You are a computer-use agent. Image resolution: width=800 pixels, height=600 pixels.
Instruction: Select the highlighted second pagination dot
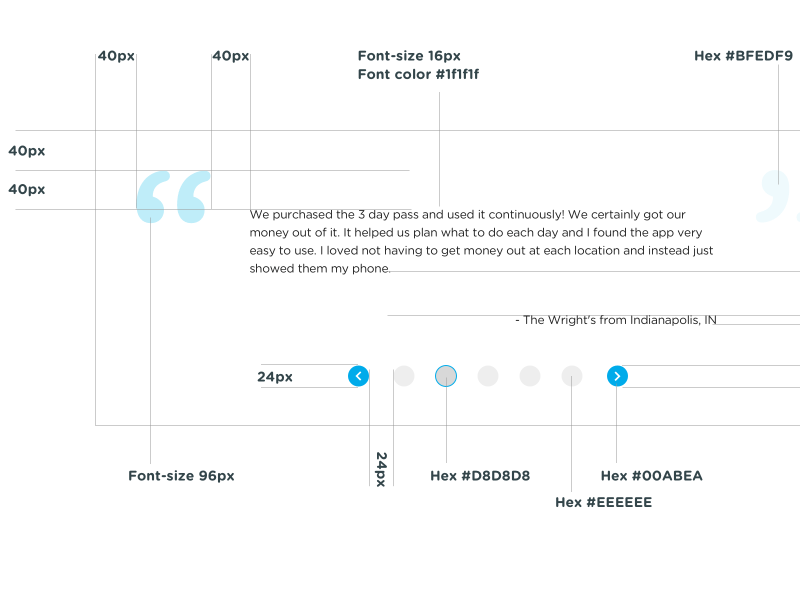click(446, 376)
